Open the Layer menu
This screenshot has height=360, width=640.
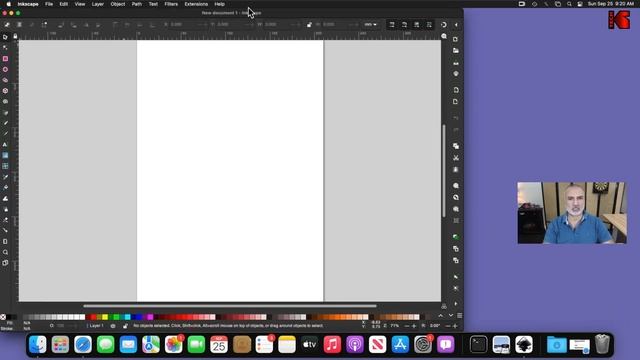point(98,4)
